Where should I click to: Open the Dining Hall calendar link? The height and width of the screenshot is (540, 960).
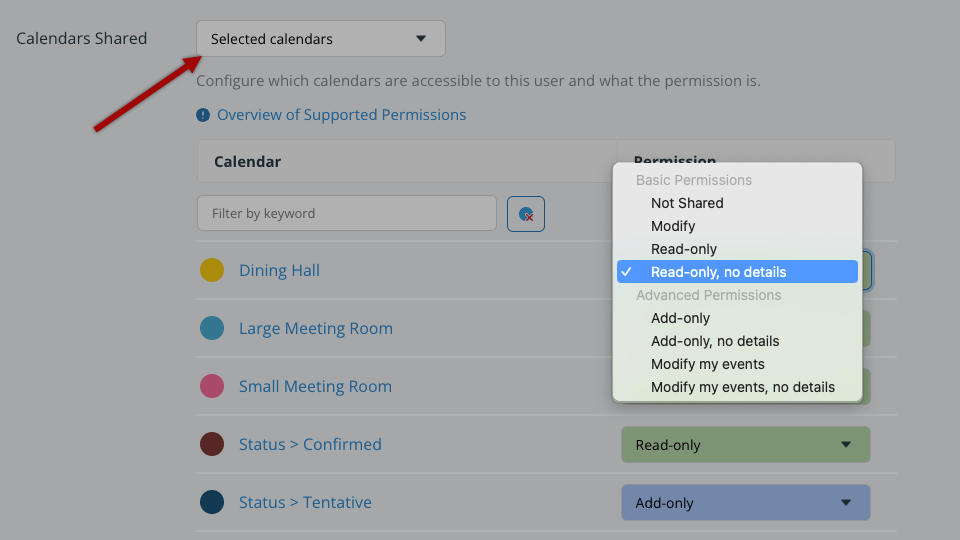(x=279, y=271)
